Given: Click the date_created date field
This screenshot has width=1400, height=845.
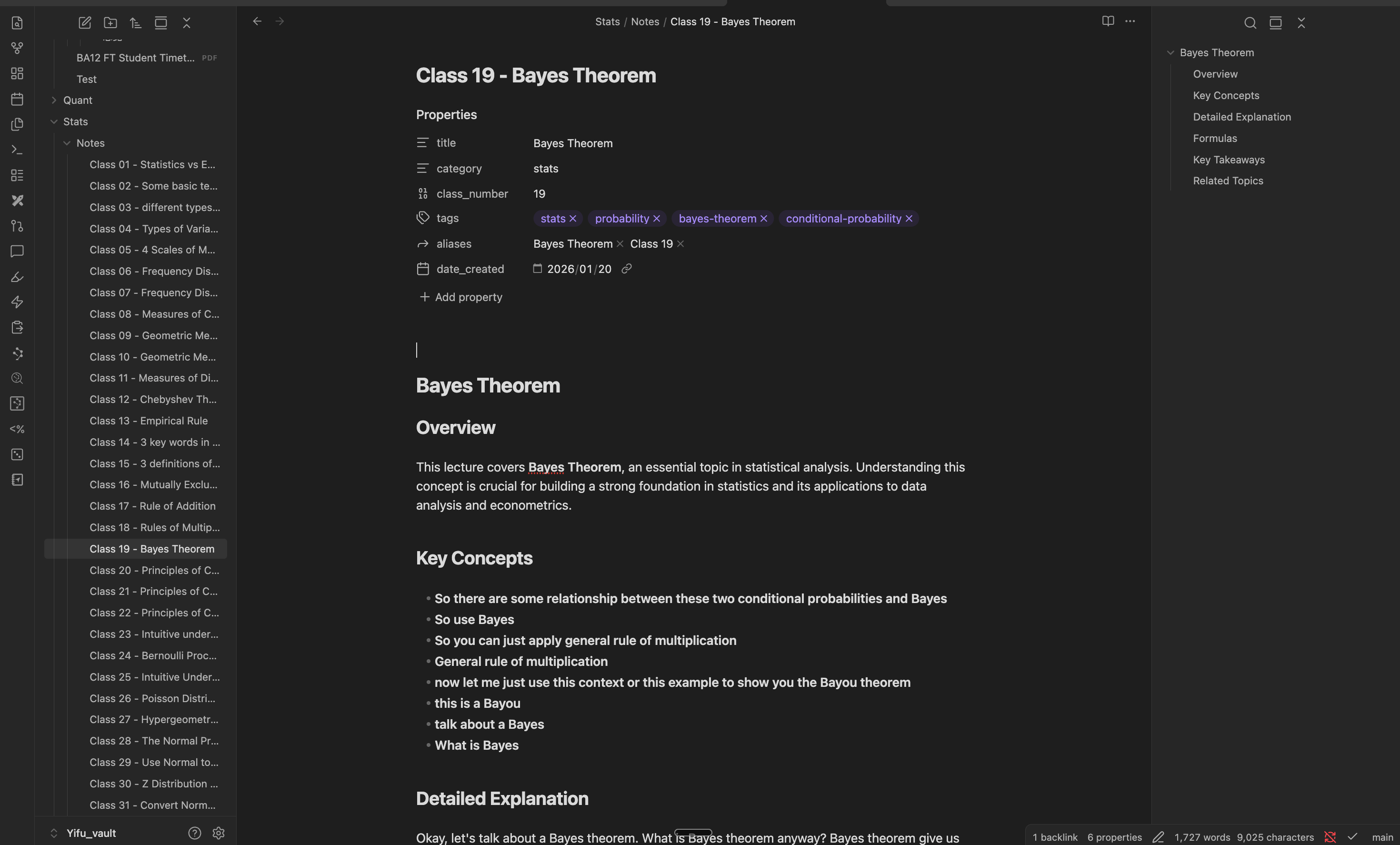Looking at the screenshot, I should (x=579, y=269).
